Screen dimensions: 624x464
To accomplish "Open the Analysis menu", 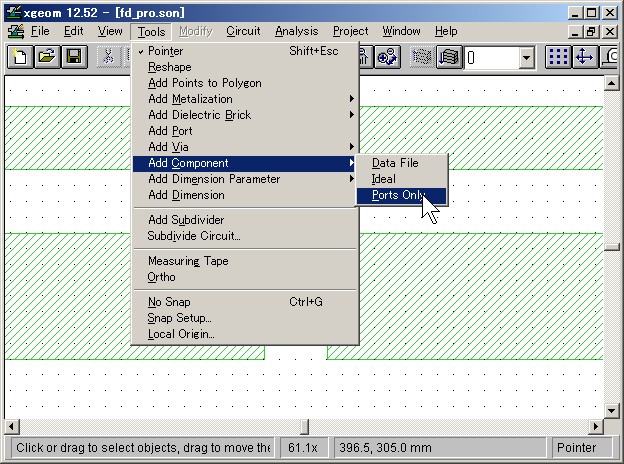I will 296,31.
